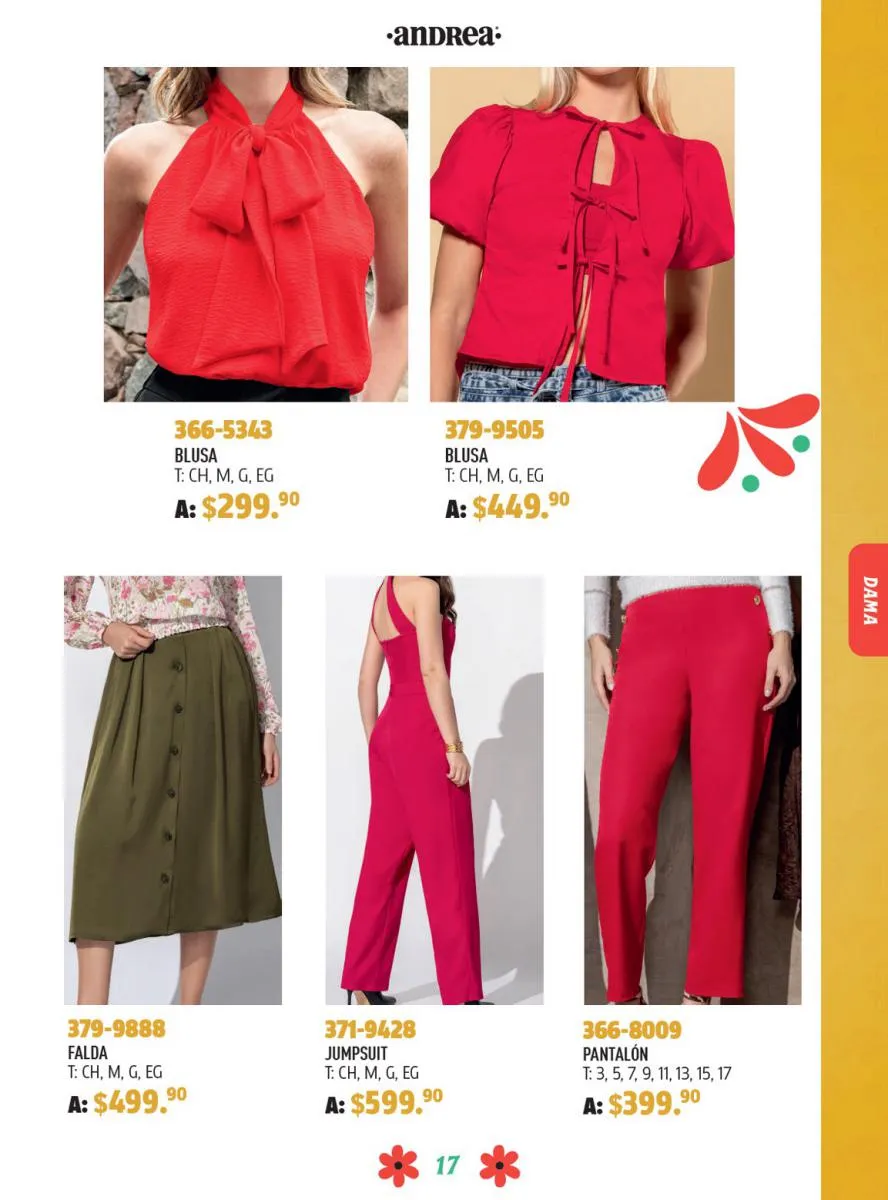Click the pantalón sizes list 3 to 17
888x1200 pixels.
[658, 1073]
